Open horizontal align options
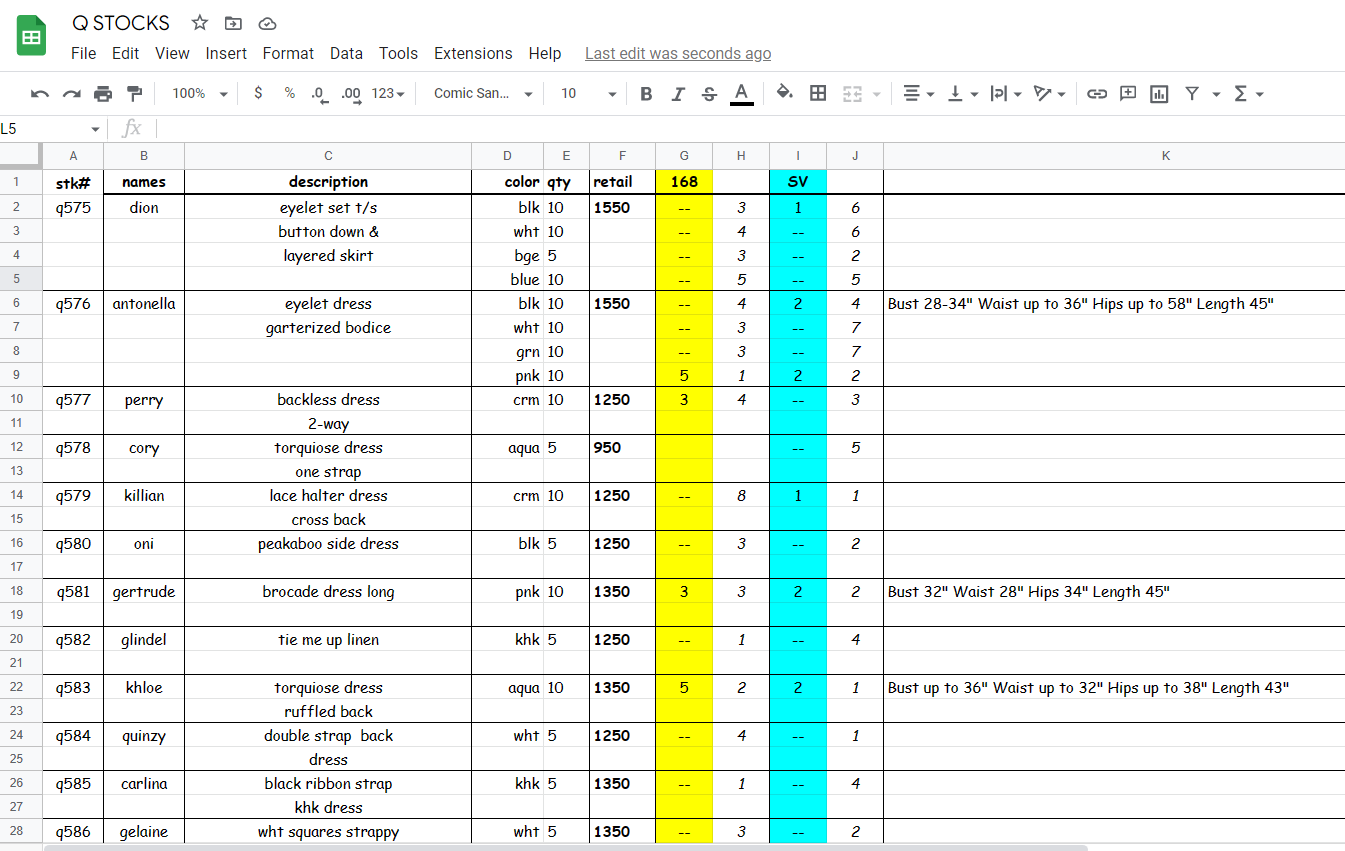The height and width of the screenshot is (851, 1345). click(918, 94)
